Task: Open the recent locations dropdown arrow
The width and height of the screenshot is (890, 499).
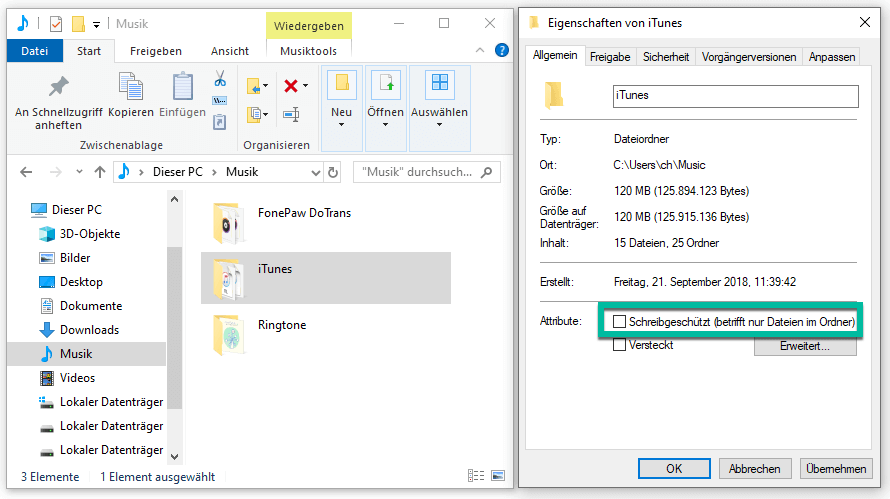Action: click(79, 172)
